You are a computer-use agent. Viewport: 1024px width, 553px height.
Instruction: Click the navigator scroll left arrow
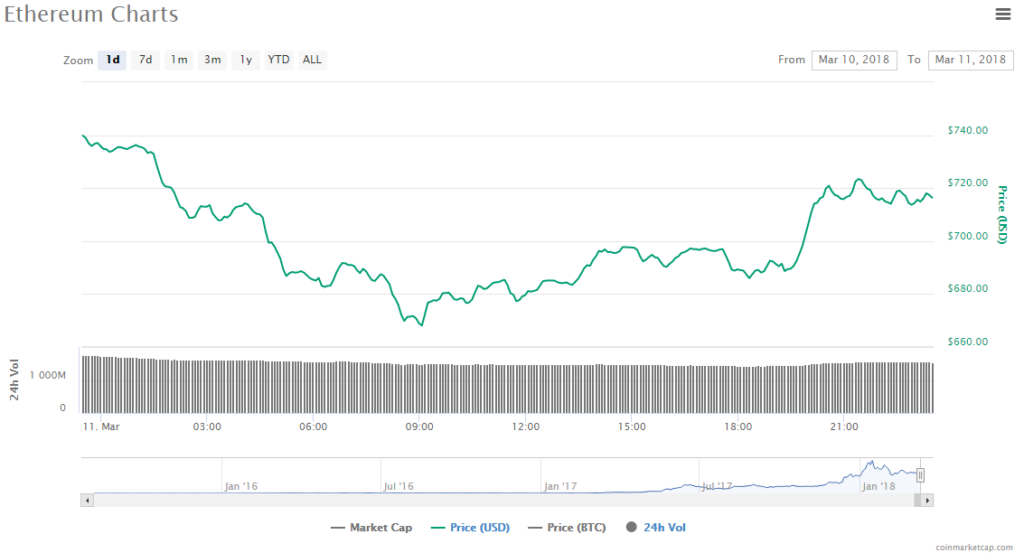pos(86,499)
